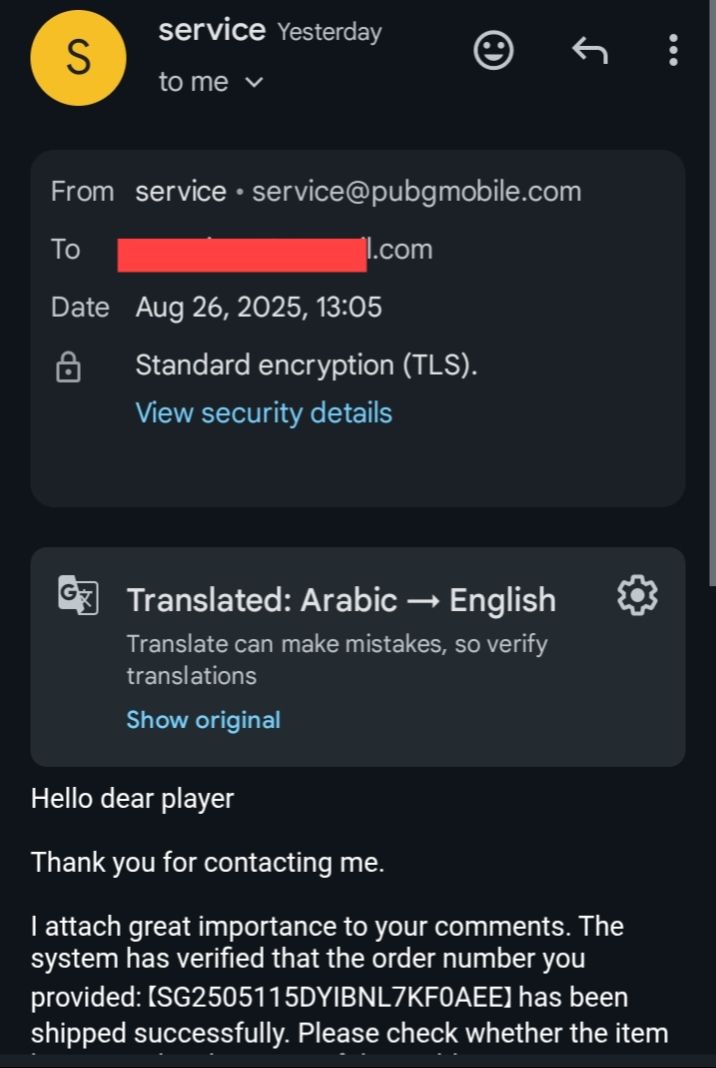Screen dimensions: 716x1068
Task: Reply to the email with arrow icon
Action: pyautogui.click(x=589, y=50)
